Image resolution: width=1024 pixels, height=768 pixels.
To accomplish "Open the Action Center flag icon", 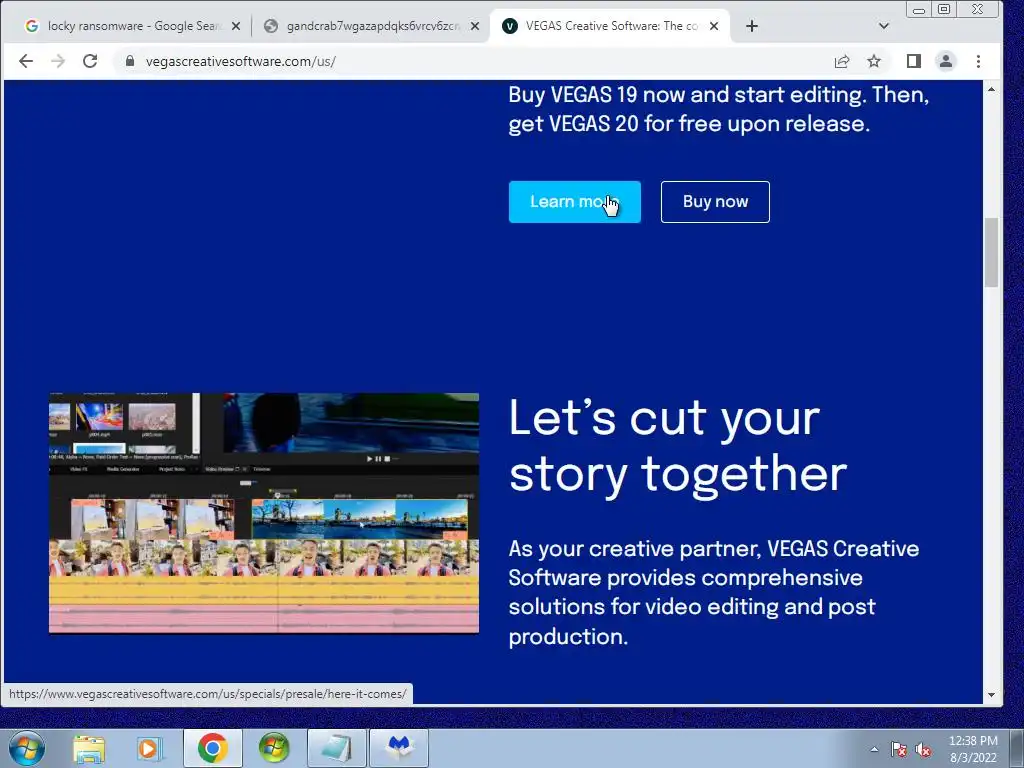I will pos(899,749).
